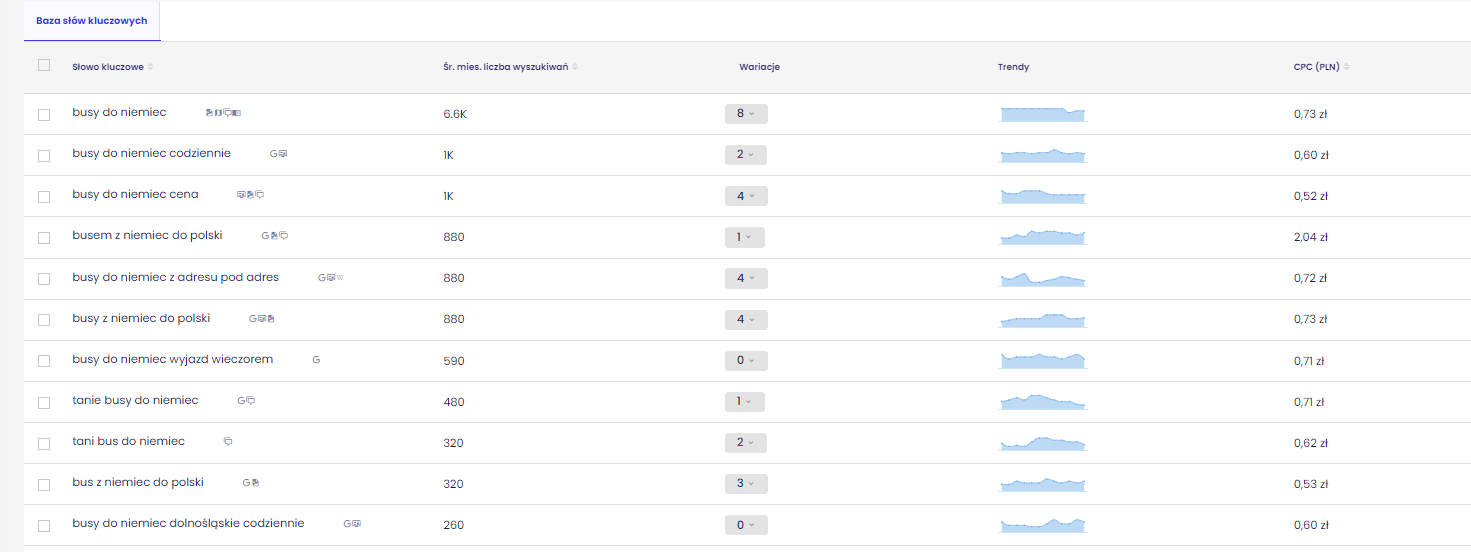Click the 'Trendy' column header
The width and height of the screenshot is (1471, 552).
pyautogui.click(x=1013, y=67)
